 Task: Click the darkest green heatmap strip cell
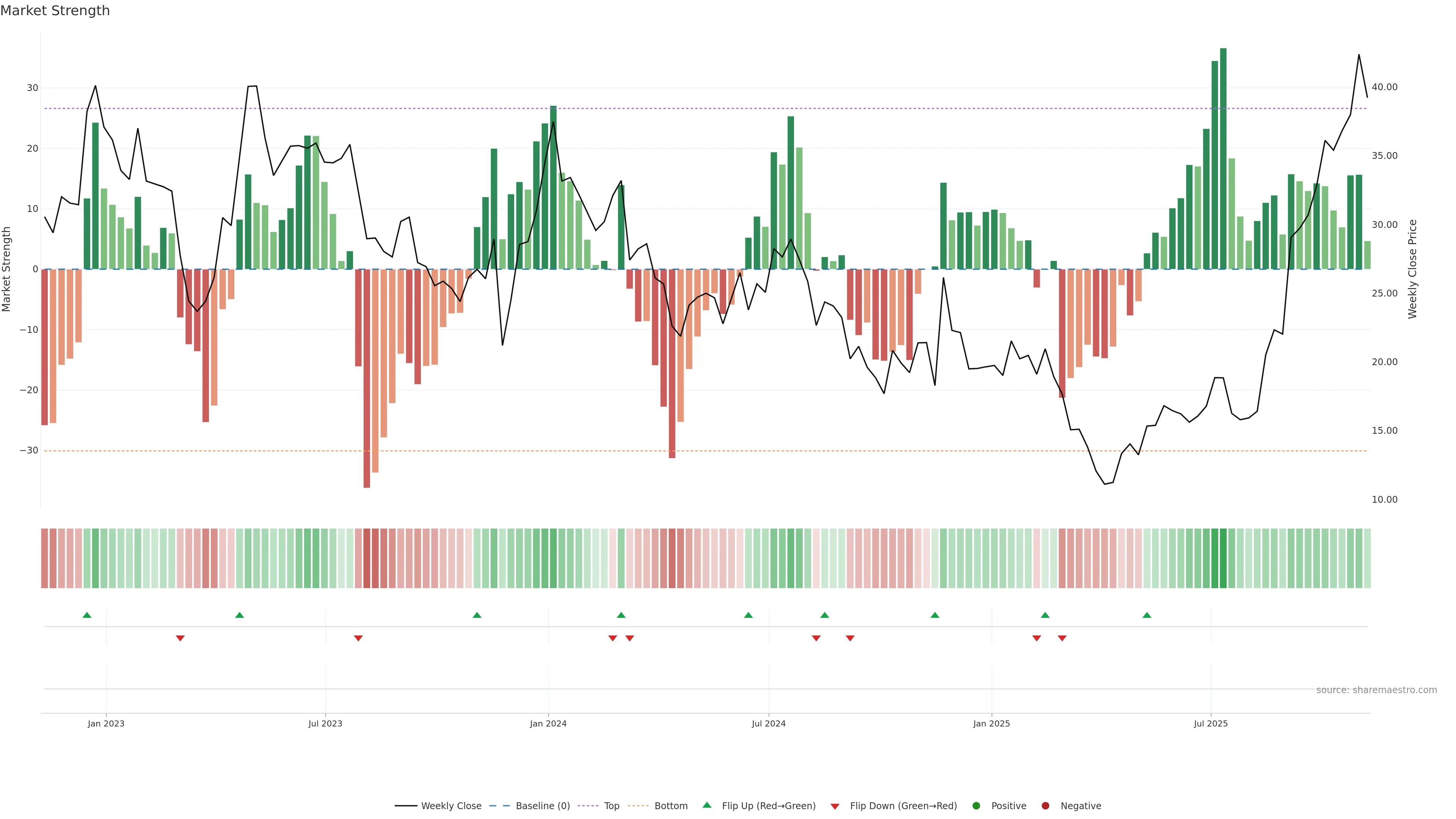(x=1223, y=558)
